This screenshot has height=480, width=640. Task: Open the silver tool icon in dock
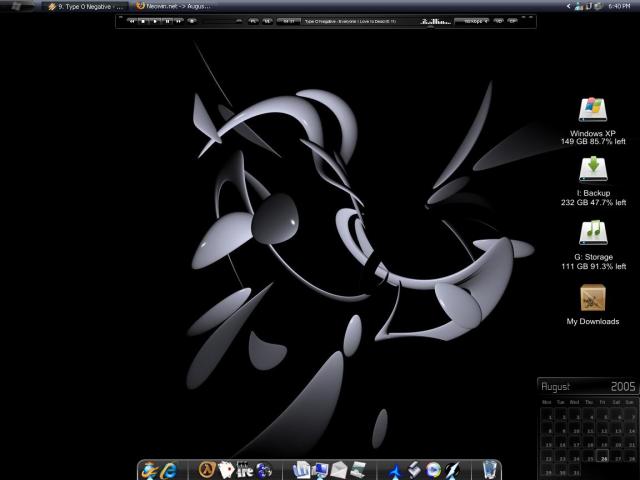tap(414, 470)
